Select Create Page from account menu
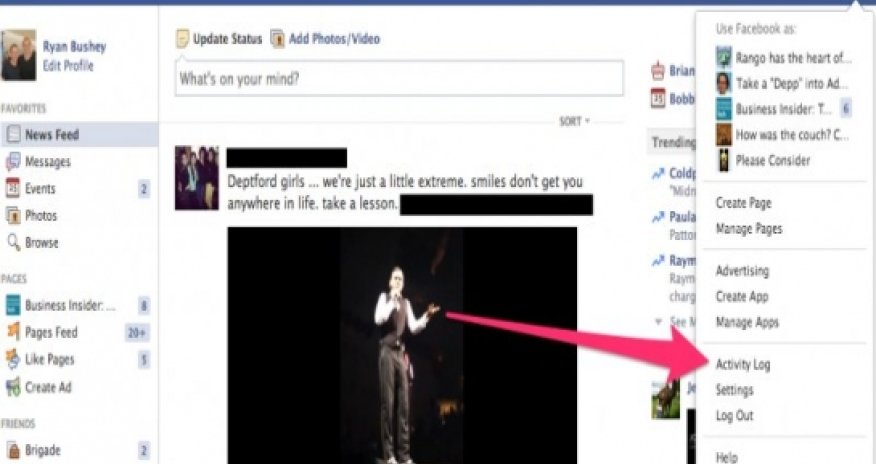Image resolution: width=876 pixels, height=464 pixels. coord(744,203)
